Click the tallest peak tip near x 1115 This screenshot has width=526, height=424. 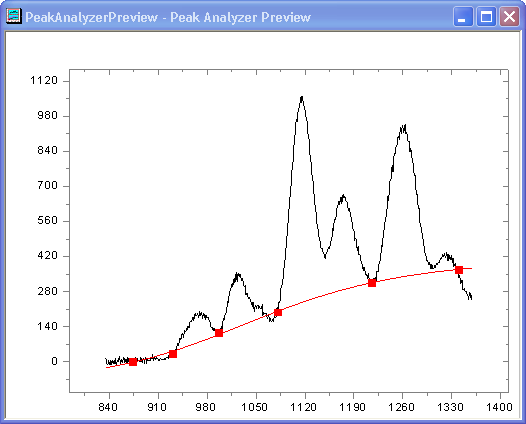click(x=302, y=97)
